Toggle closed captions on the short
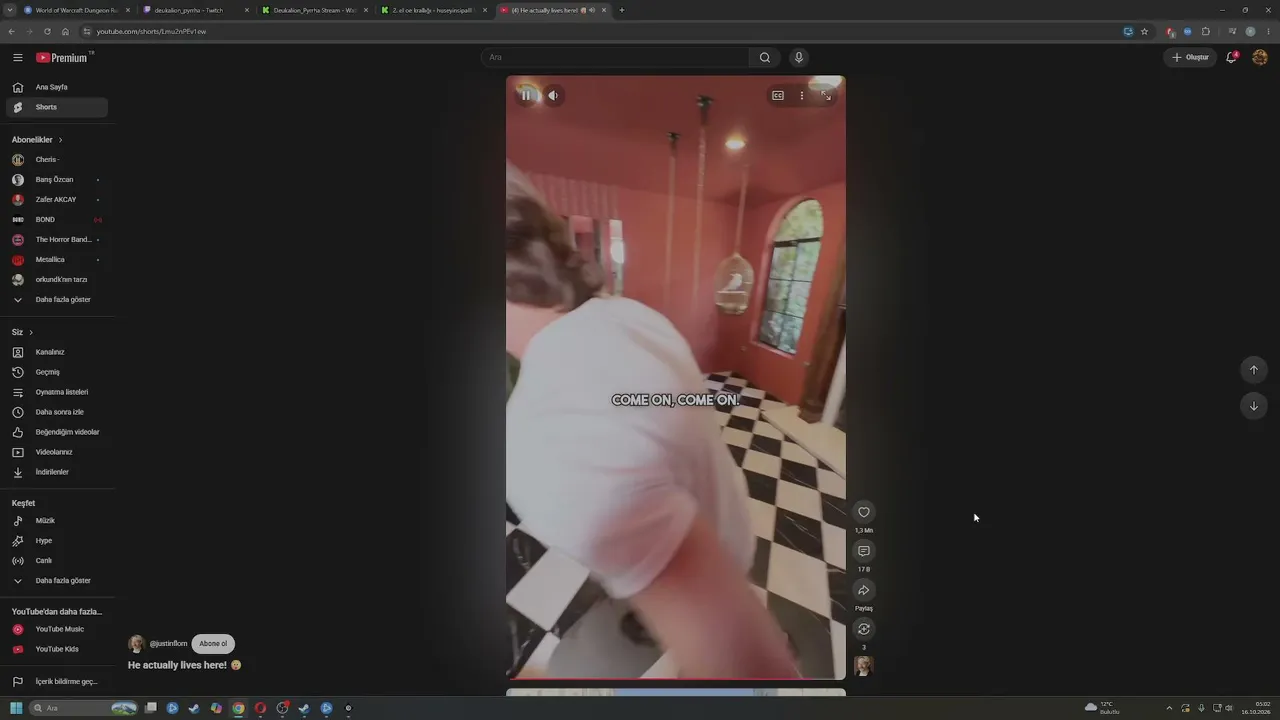 pyautogui.click(x=777, y=96)
